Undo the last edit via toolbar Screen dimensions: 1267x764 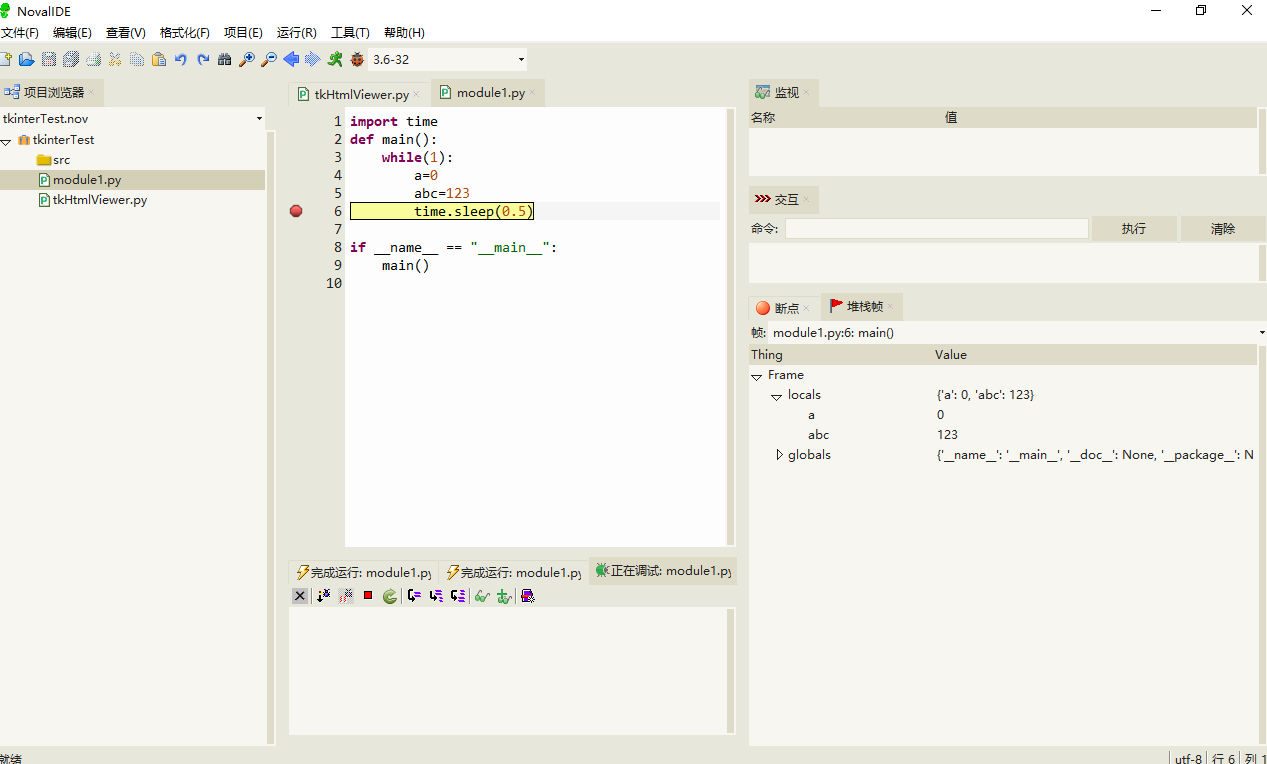tap(181, 59)
